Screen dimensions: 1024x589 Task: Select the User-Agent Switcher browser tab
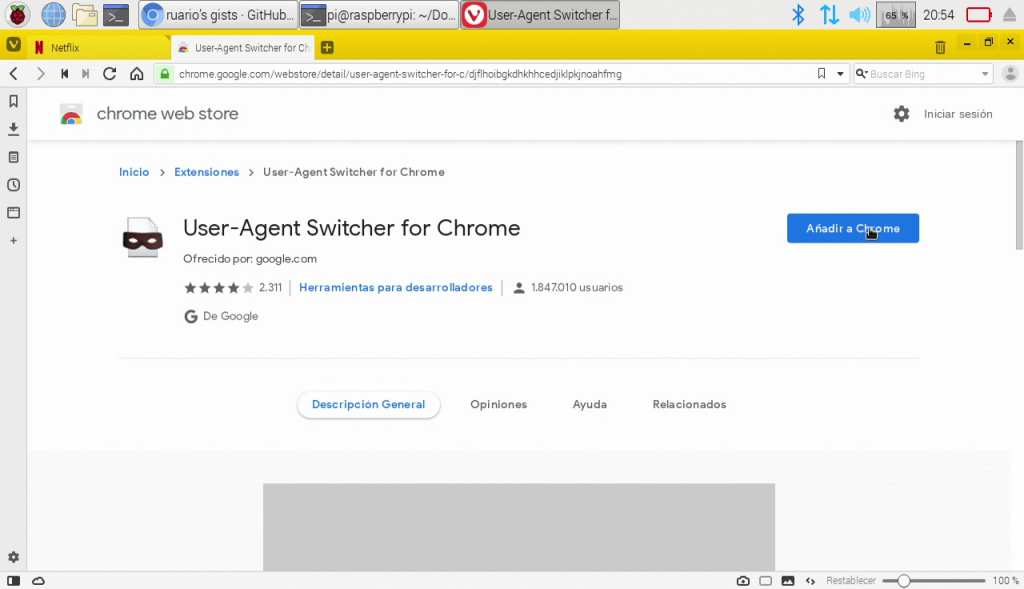point(243,47)
